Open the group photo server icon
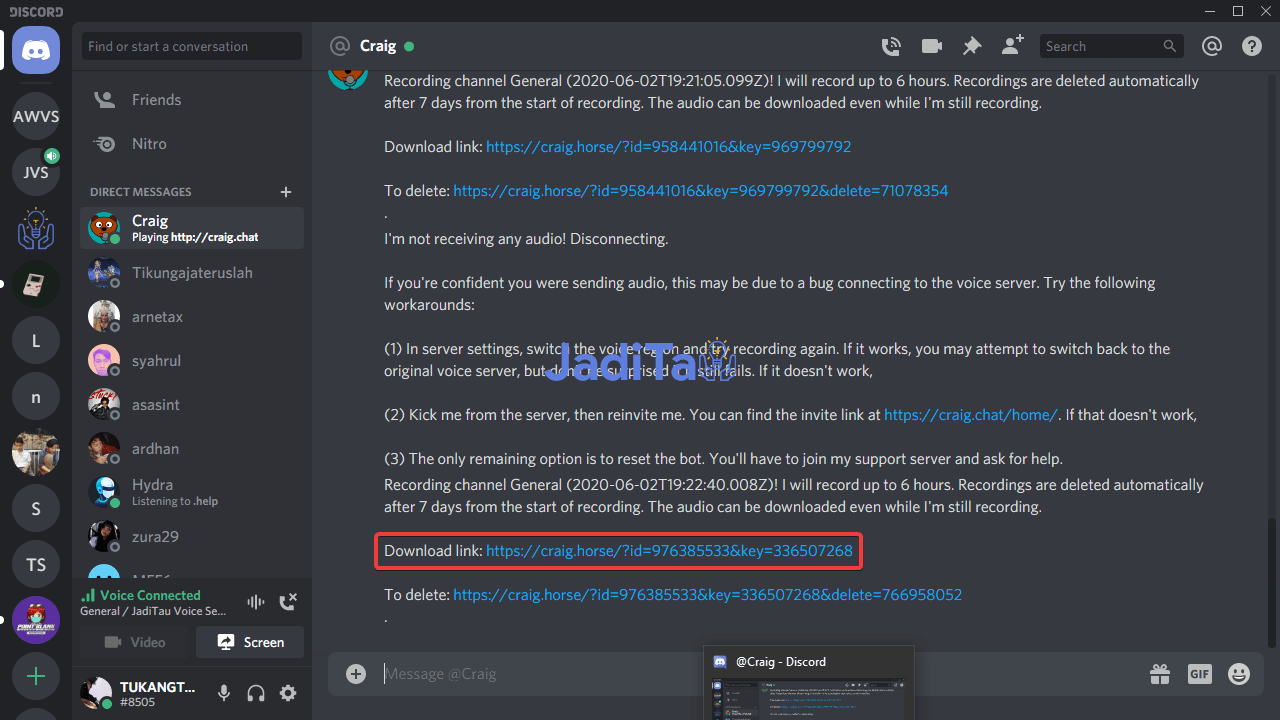The image size is (1280, 720). 36,452
